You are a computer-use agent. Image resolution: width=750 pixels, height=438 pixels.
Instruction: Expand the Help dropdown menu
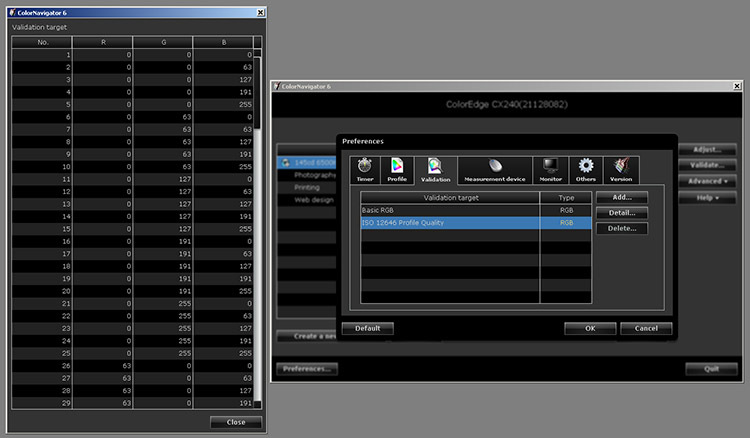point(707,197)
